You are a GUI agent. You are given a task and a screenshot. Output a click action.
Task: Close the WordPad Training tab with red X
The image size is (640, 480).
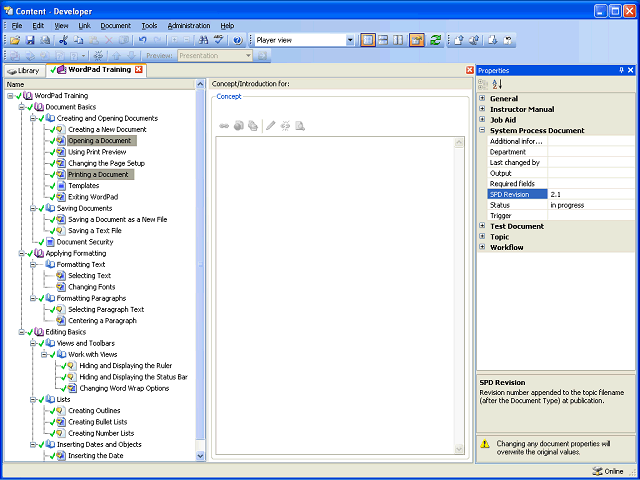tap(139, 69)
